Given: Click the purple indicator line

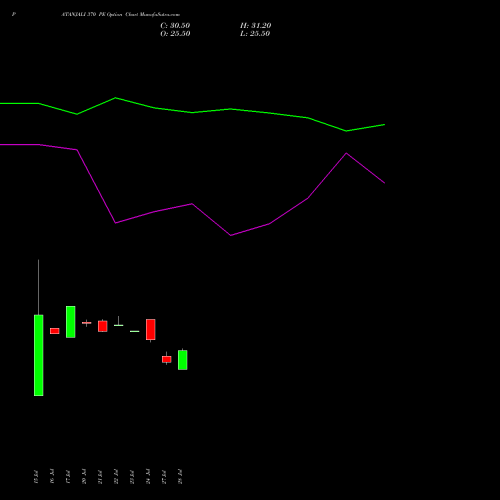Looking at the screenshot, I should pyautogui.click(x=192, y=204).
